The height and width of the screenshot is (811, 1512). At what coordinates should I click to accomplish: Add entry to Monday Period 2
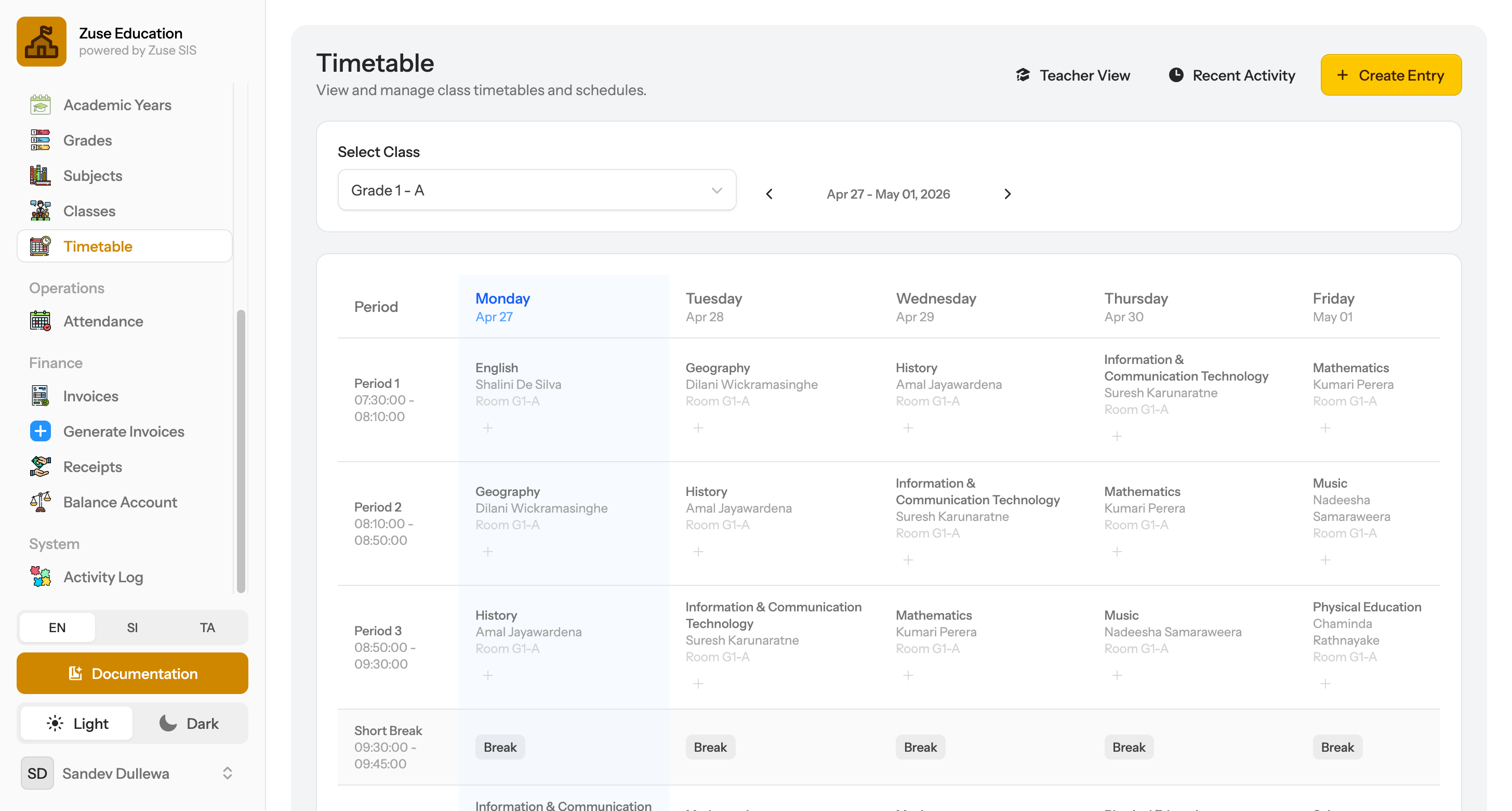coord(488,552)
